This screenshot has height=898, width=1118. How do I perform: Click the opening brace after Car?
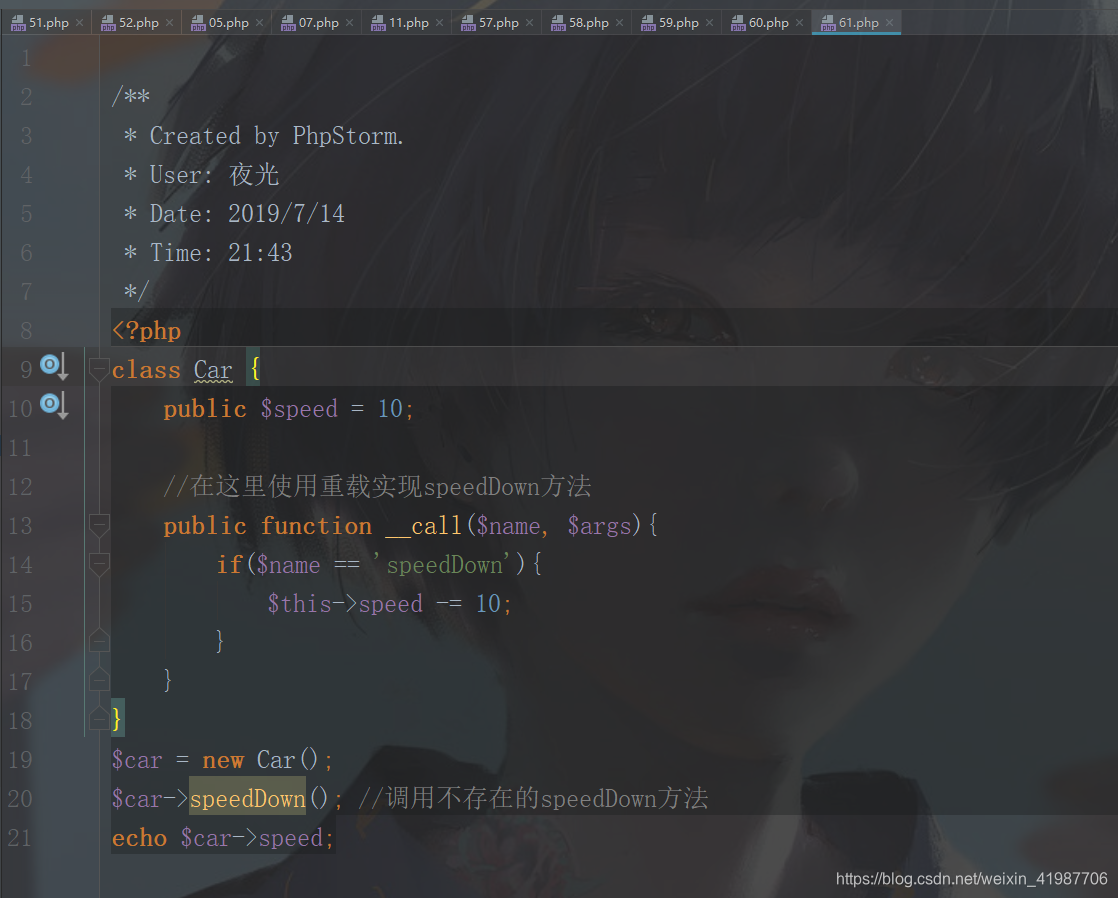click(x=255, y=369)
